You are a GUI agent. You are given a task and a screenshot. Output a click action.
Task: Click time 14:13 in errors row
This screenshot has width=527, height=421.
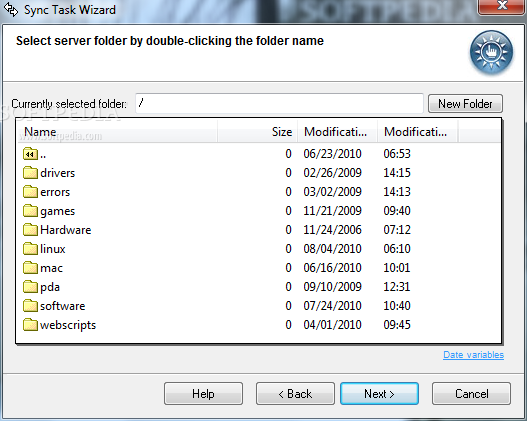(397, 192)
